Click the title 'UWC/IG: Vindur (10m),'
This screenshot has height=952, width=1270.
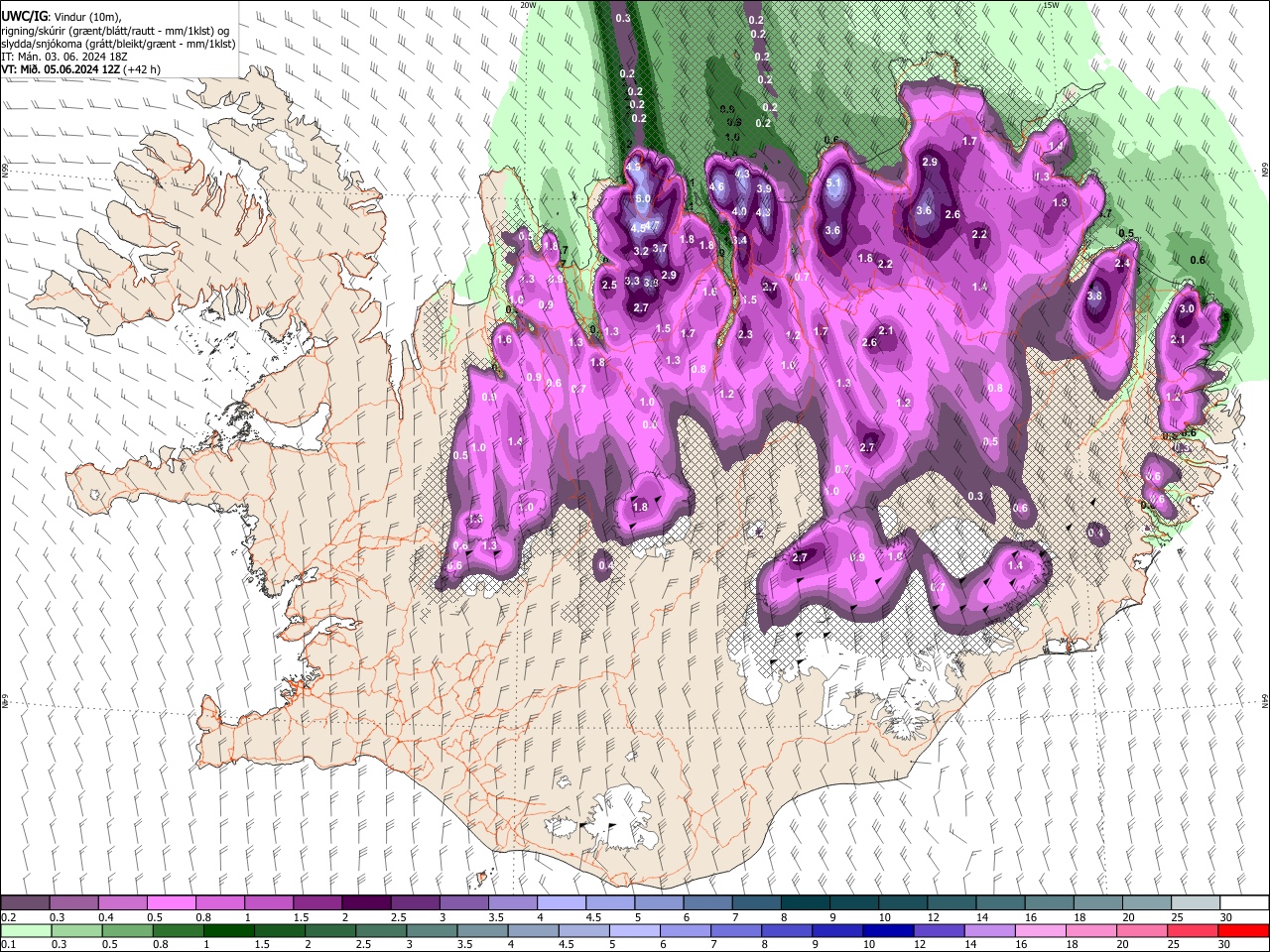63,17
